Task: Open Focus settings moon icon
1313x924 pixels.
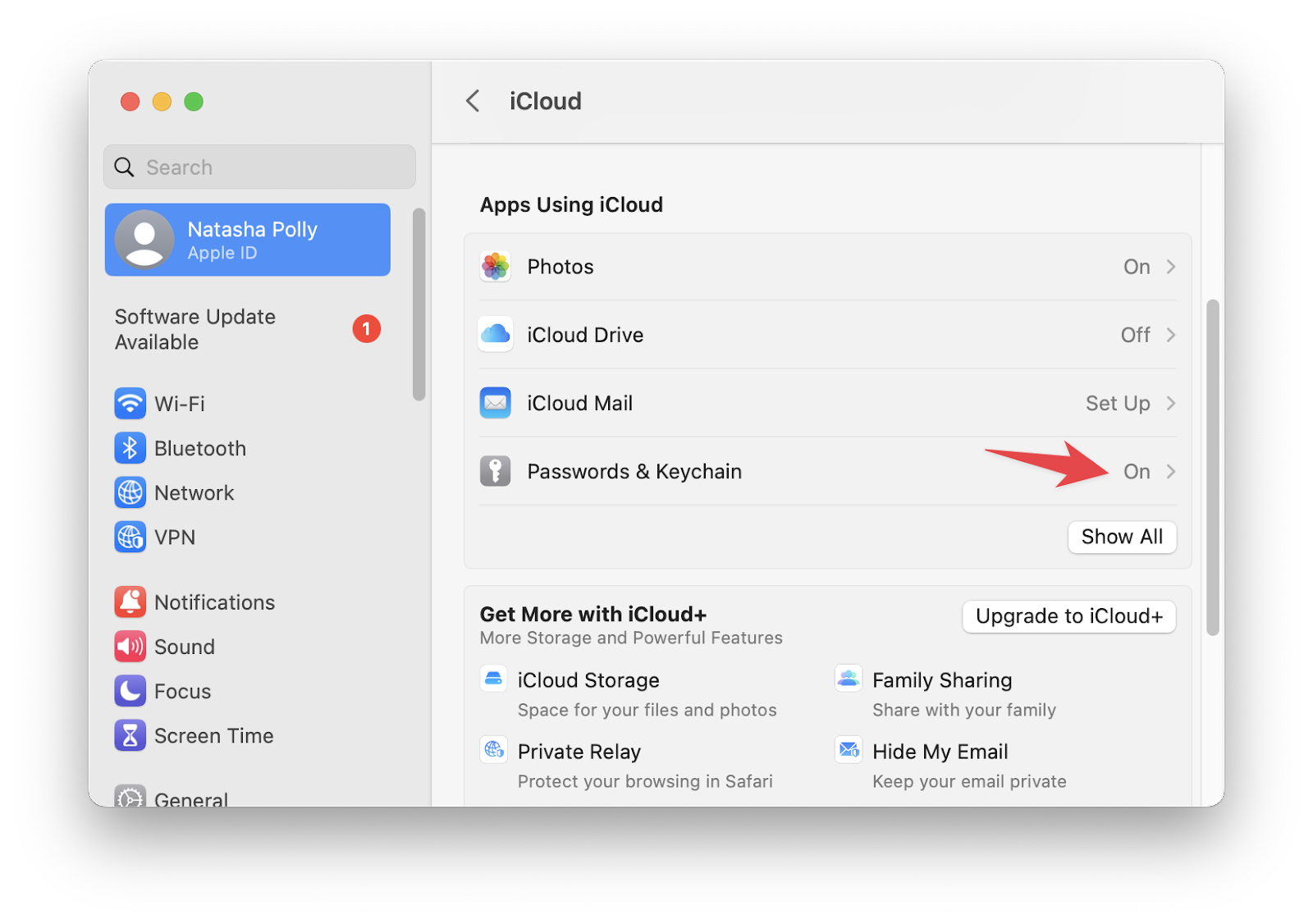Action: (x=130, y=691)
